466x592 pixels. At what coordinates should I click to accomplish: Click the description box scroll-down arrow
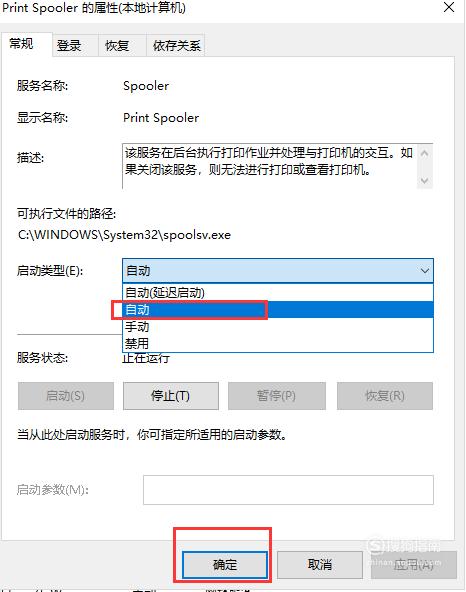pyautogui.click(x=424, y=180)
